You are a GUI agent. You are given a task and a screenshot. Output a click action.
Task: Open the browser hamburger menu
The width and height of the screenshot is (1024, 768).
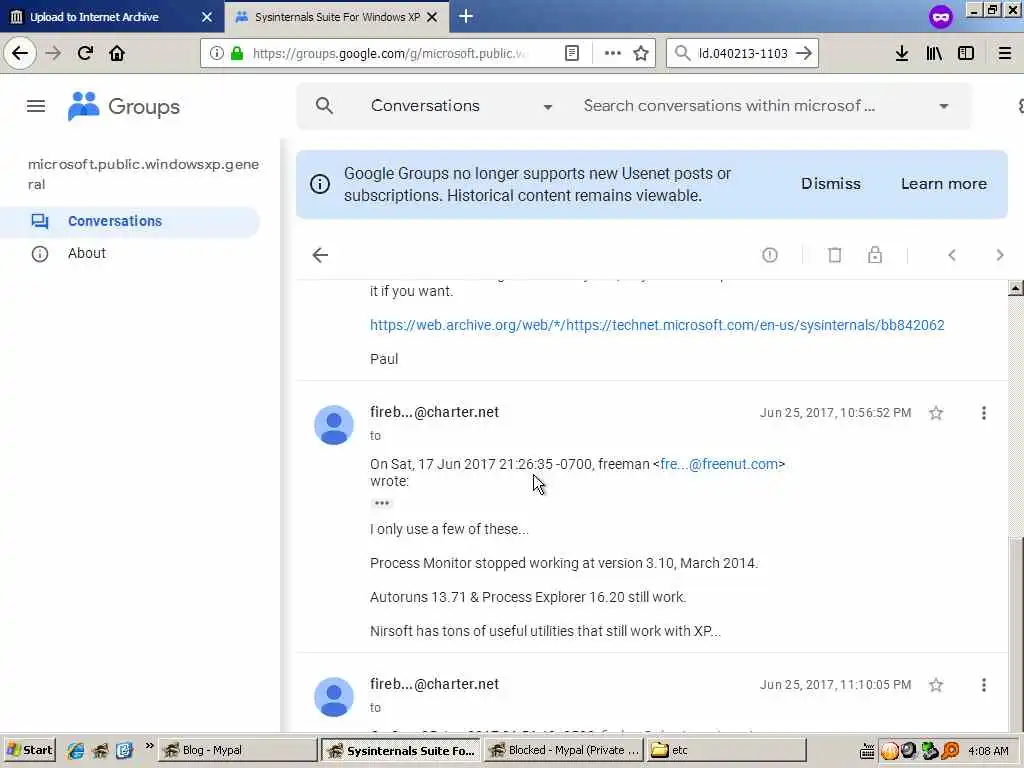pos(1005,53)
